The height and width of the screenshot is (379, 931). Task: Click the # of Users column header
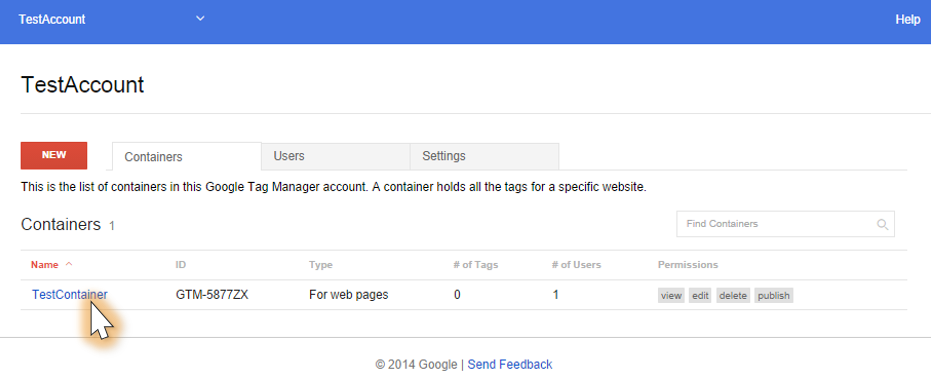click(576, 265)
